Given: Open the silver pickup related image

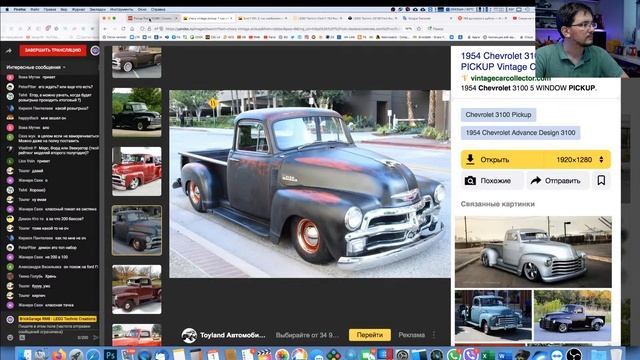Looking at the screenshot, I should coord(533,252).
